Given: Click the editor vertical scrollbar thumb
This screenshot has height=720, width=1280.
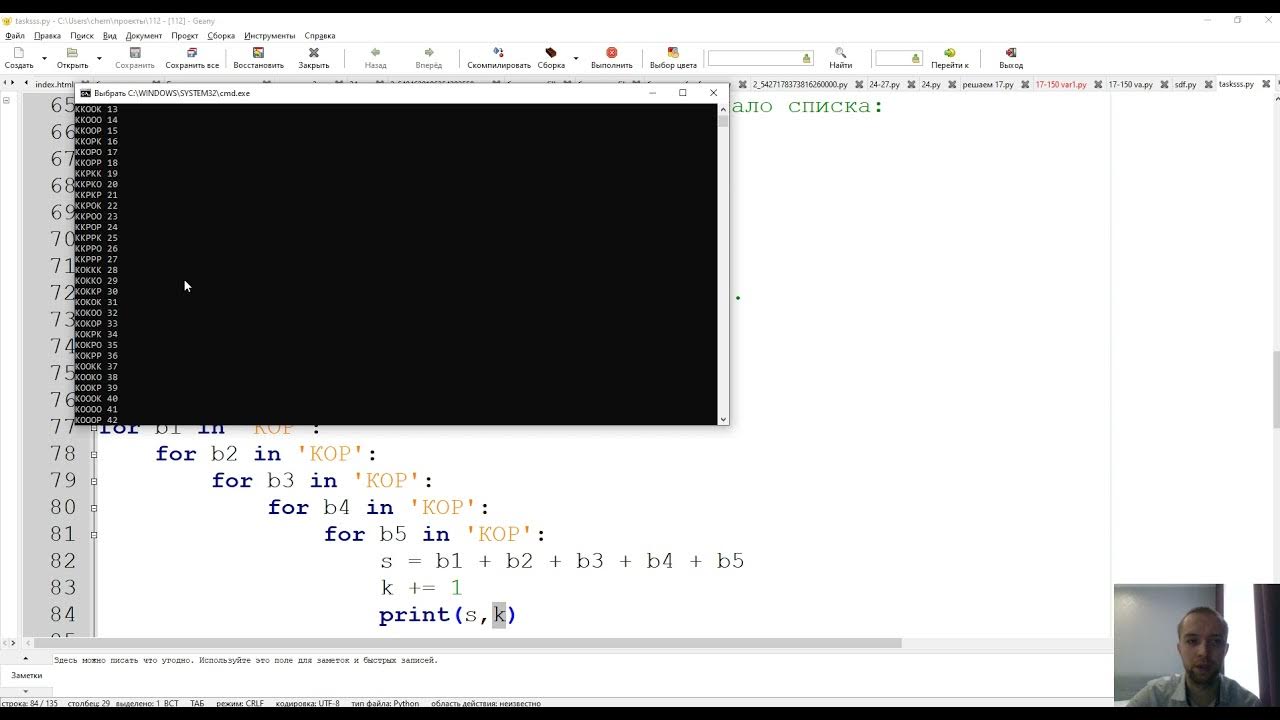Looking at the screenshot, I should tap(1276, 390).
